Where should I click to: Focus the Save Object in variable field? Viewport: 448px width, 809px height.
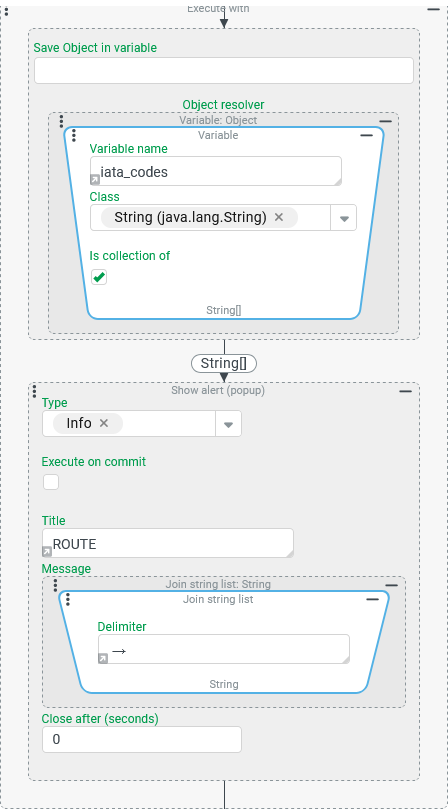[224, 71]
